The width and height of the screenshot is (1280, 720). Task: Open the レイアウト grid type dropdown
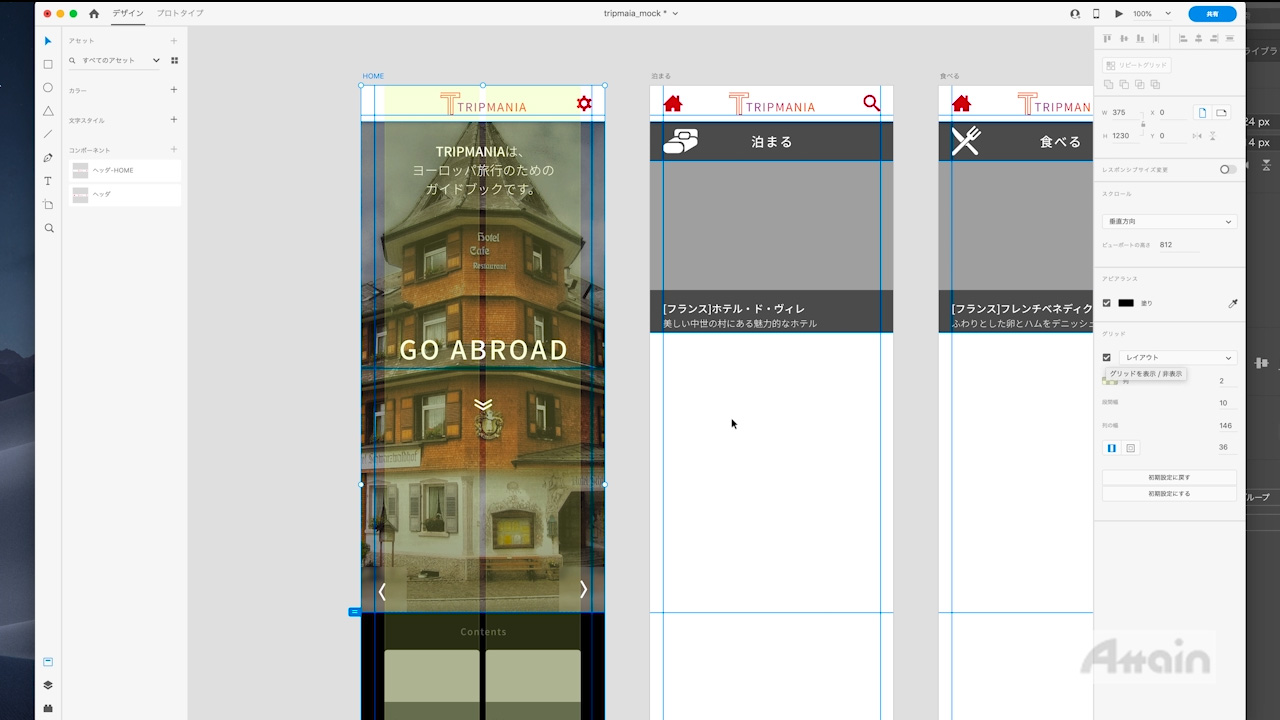pyautogui.click(x=1177, y=357)
